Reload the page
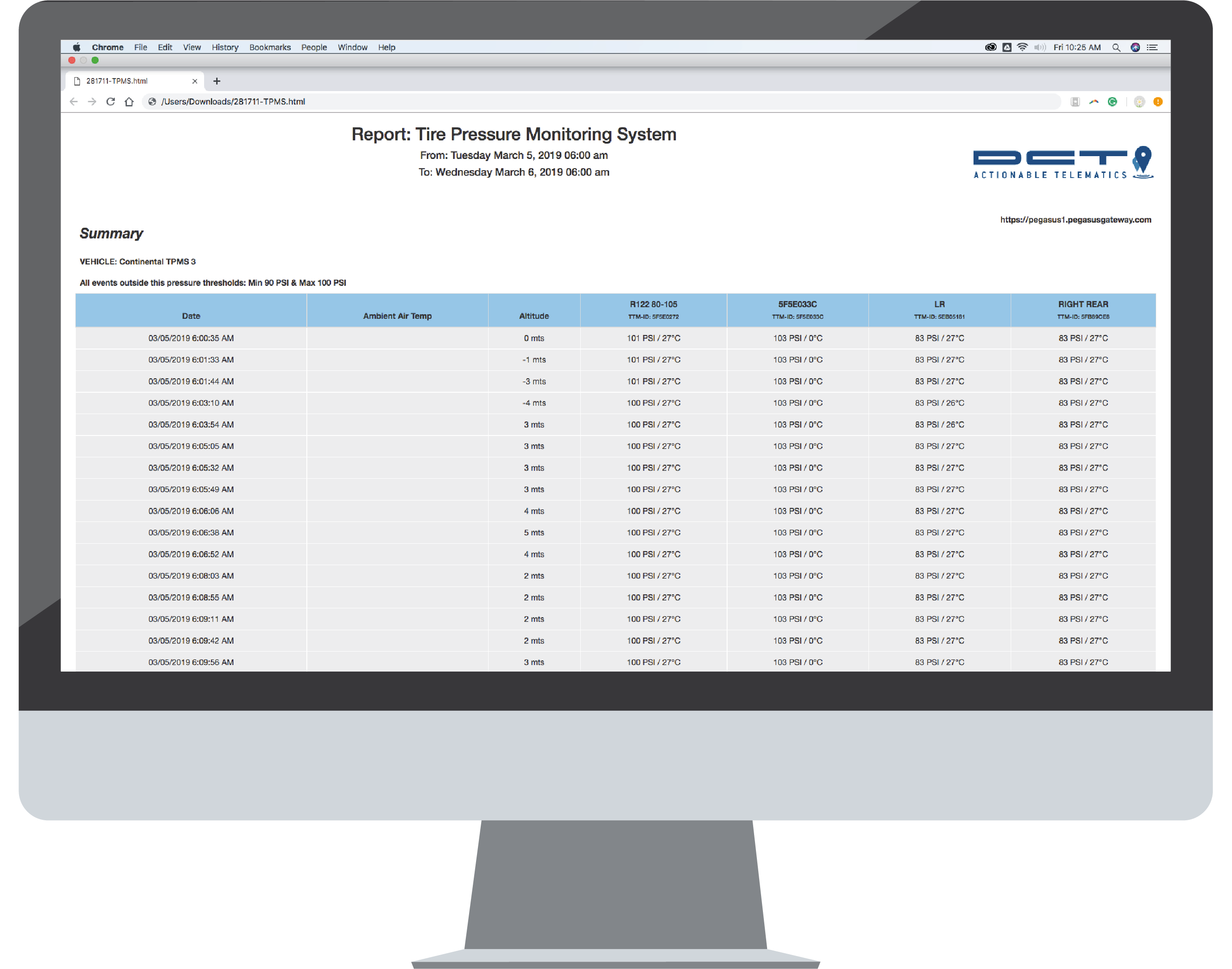 (111, 102)
